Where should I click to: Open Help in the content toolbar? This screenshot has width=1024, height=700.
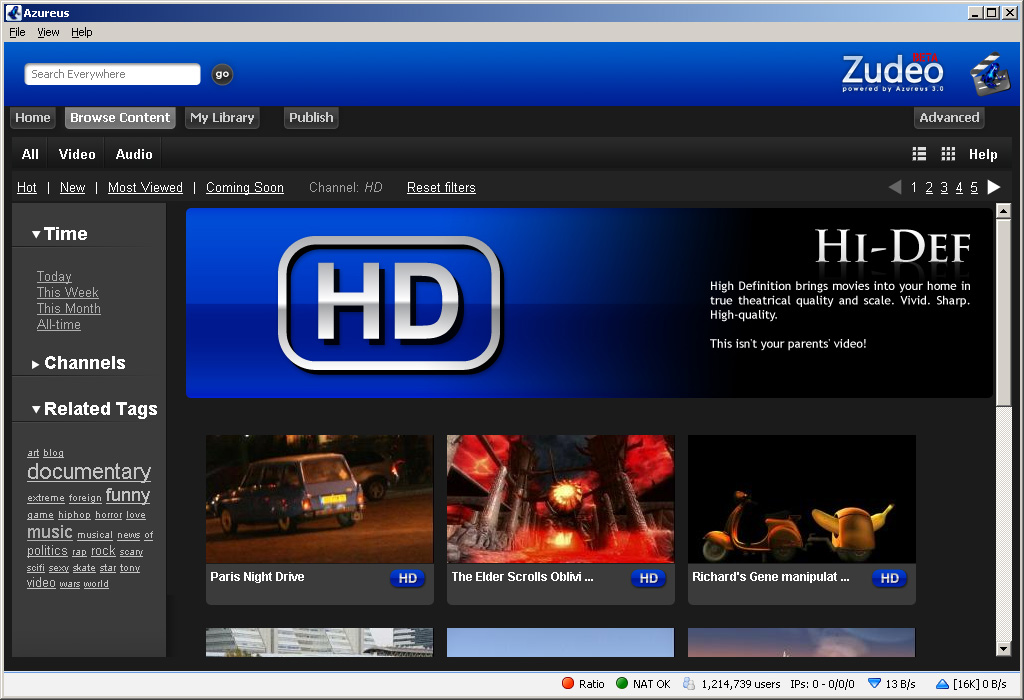click(x=983, y=154)
